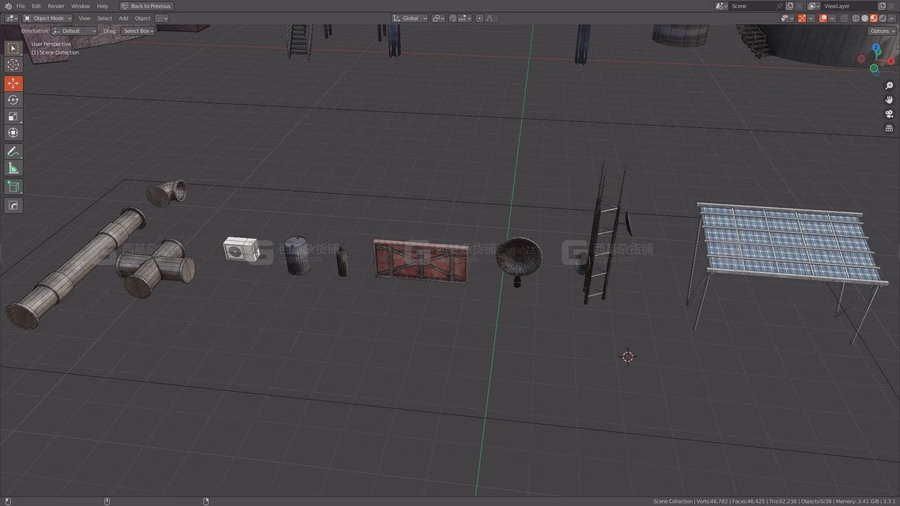
Task: Click the ViewLayer name field
Action: click(848, 6)
